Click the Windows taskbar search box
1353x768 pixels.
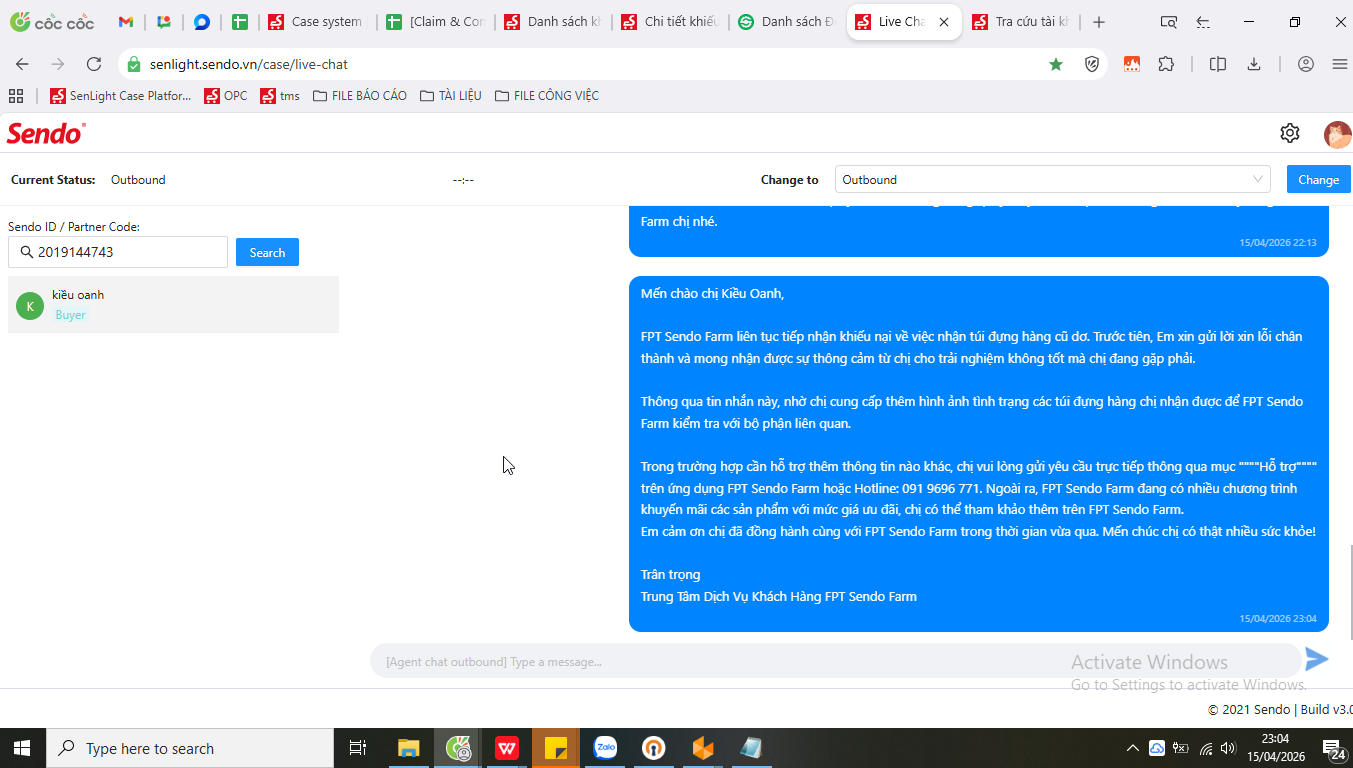pyautogui.click(x=190, y=748)
